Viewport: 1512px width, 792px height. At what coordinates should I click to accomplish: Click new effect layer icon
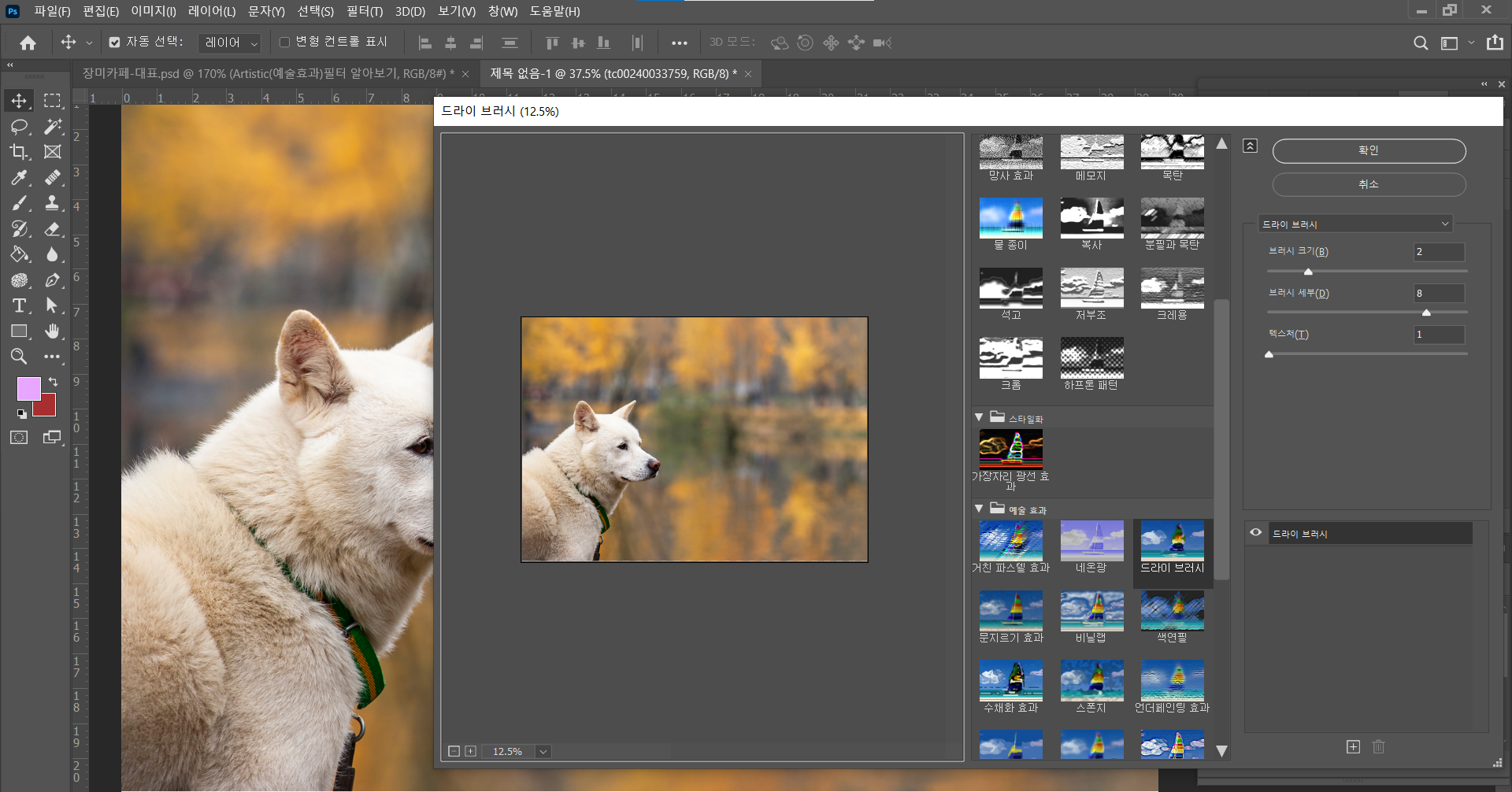click(x=1353, y=746)
